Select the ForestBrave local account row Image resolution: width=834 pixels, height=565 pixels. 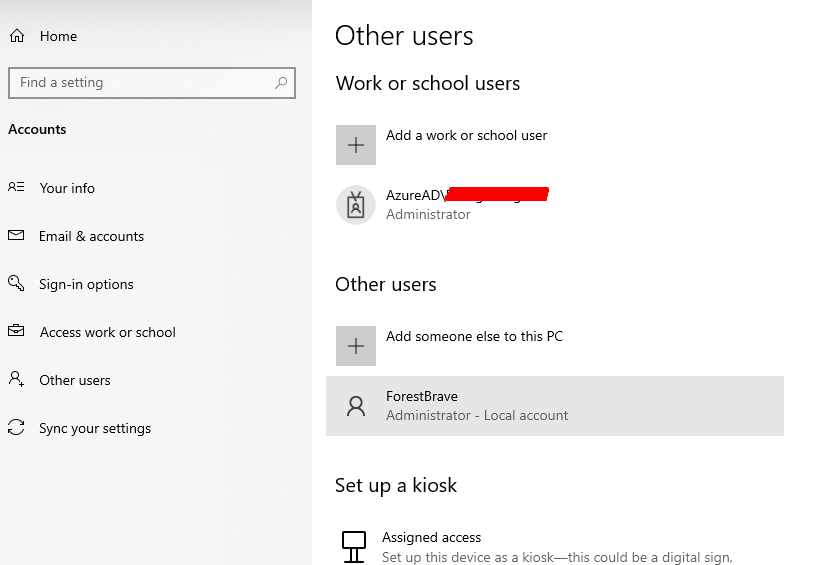pyautogui.click(x=555, y=406)
